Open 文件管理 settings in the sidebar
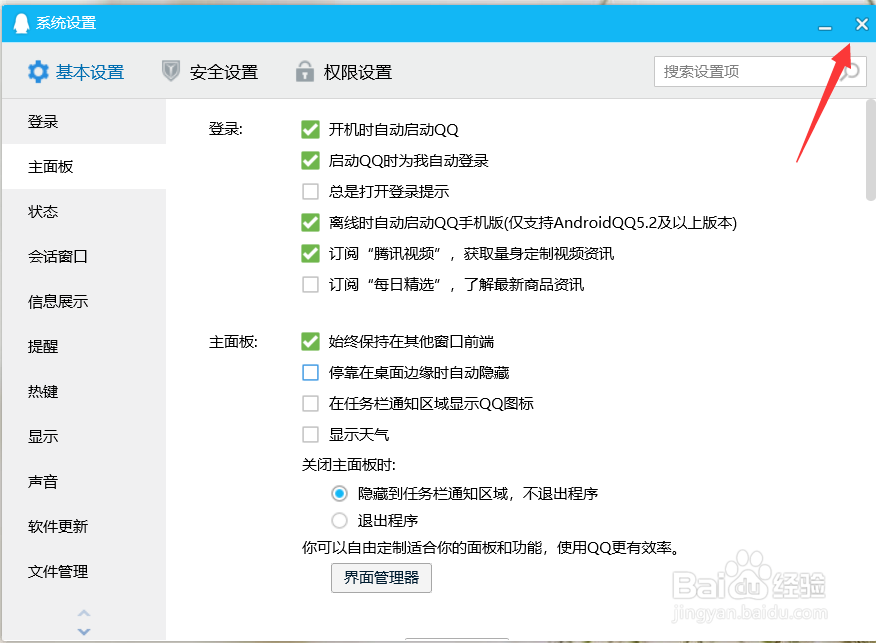Image resolution: width=876 pixels, height=643 pixels. click(84, 571)
